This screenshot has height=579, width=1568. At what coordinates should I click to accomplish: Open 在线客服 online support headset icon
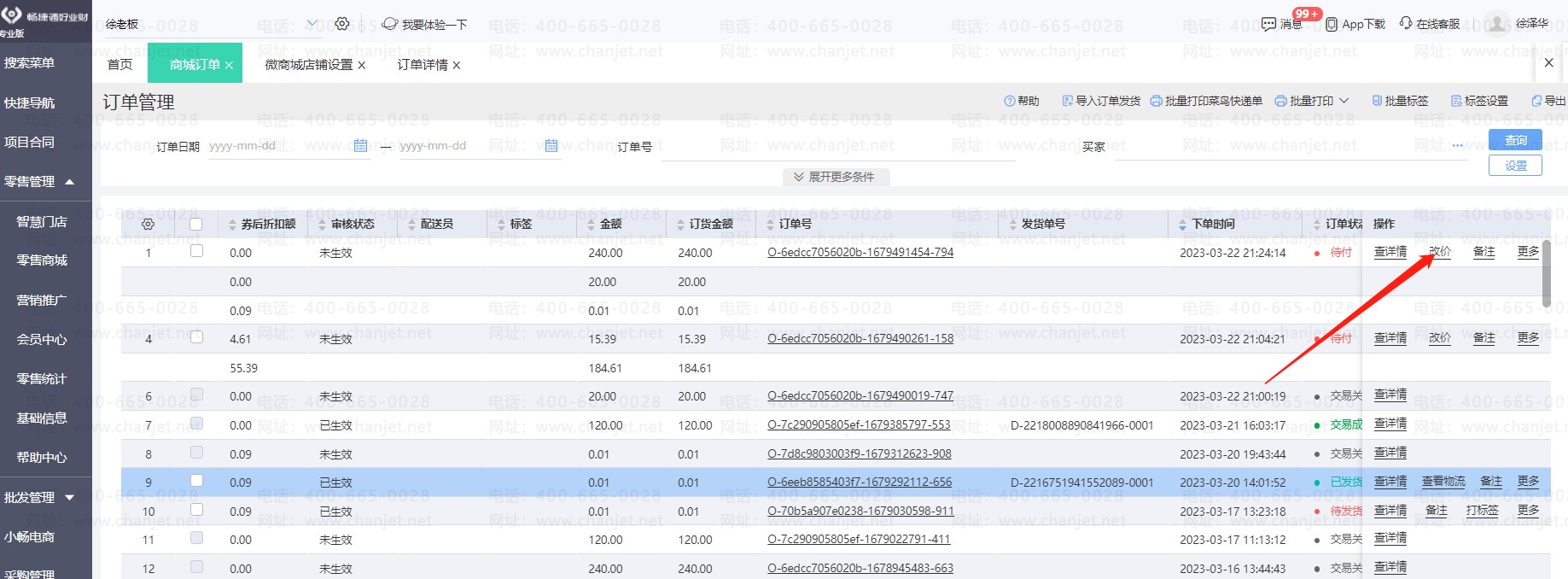pos(1406,23)
